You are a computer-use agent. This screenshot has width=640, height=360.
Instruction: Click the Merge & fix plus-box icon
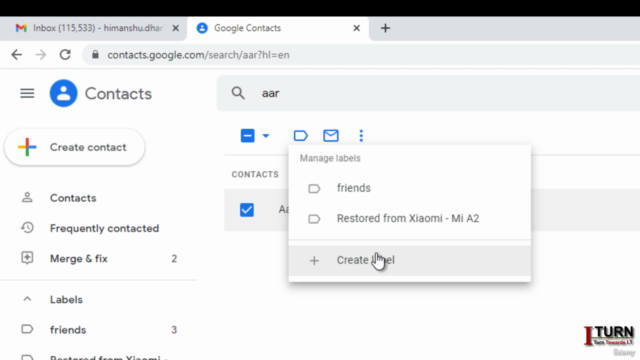coord(27,258)
